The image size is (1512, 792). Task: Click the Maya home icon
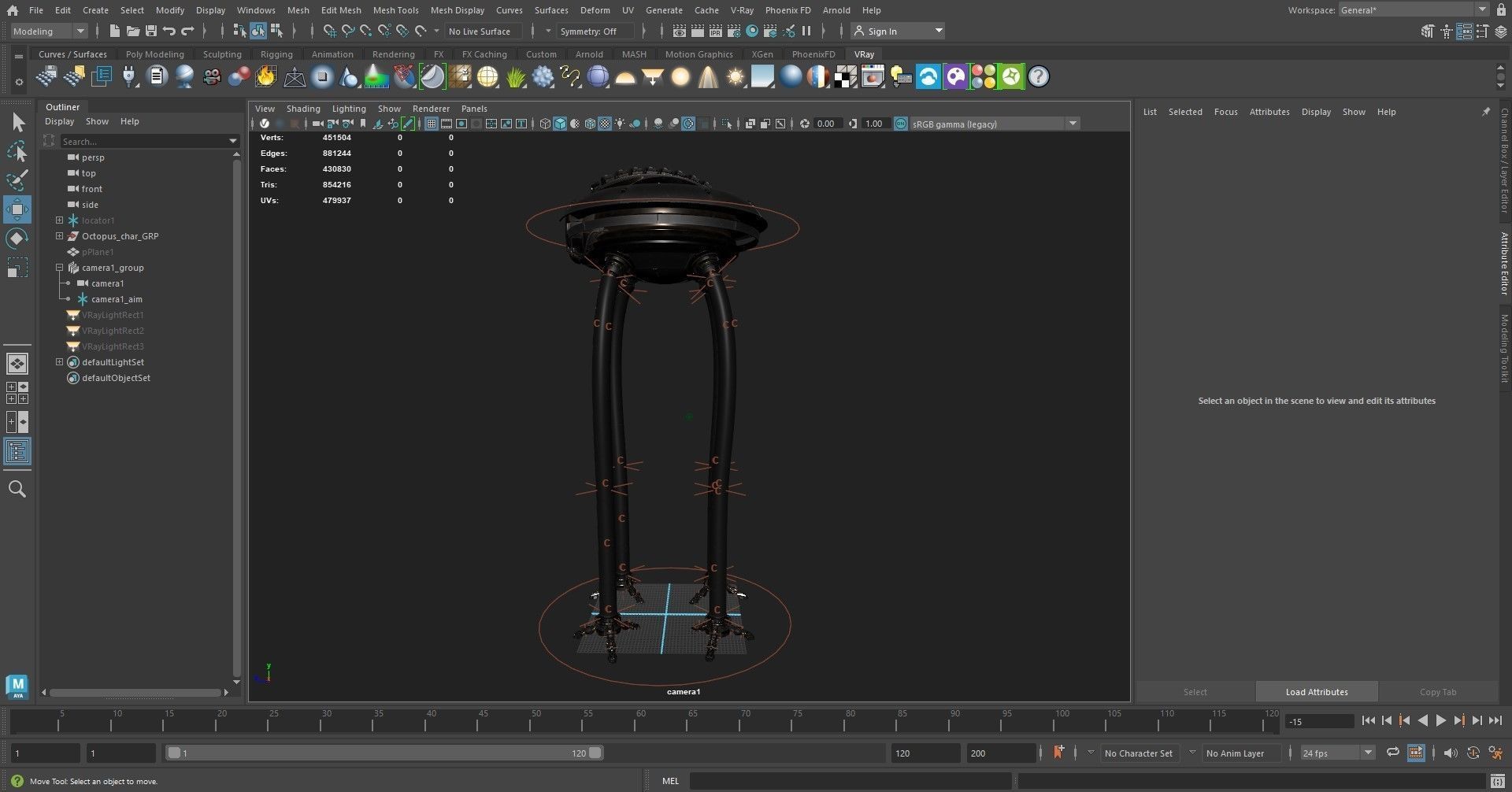point(12,10)
